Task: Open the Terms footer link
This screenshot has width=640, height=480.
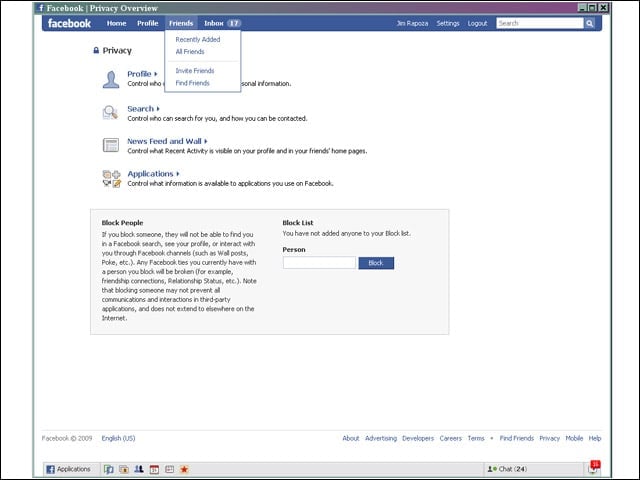Action: point(476,438)
